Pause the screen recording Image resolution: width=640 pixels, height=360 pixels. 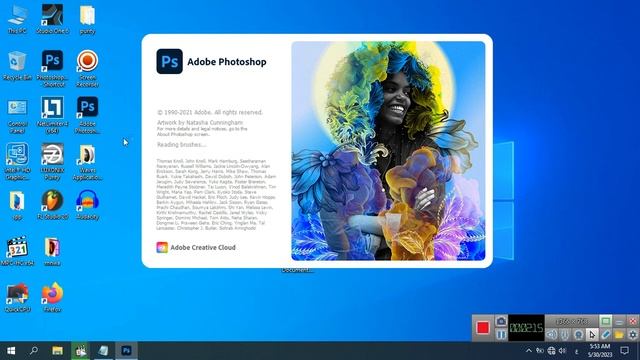501,334
